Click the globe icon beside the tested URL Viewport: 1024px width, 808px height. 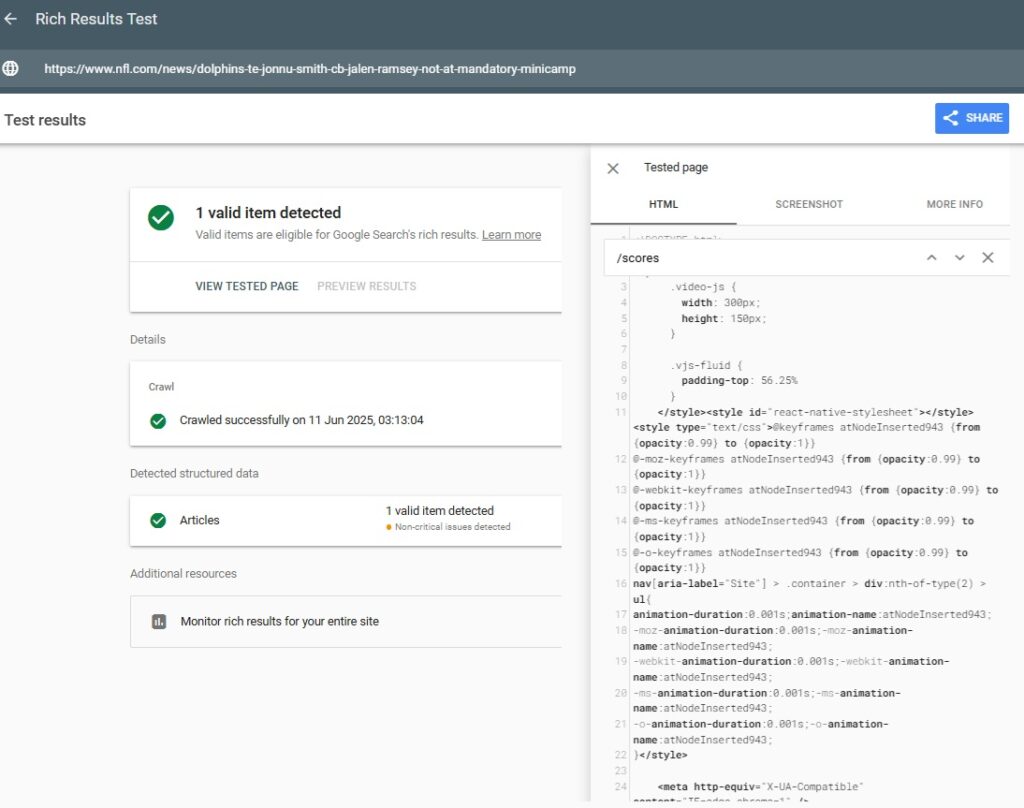[x=10, y=69]
